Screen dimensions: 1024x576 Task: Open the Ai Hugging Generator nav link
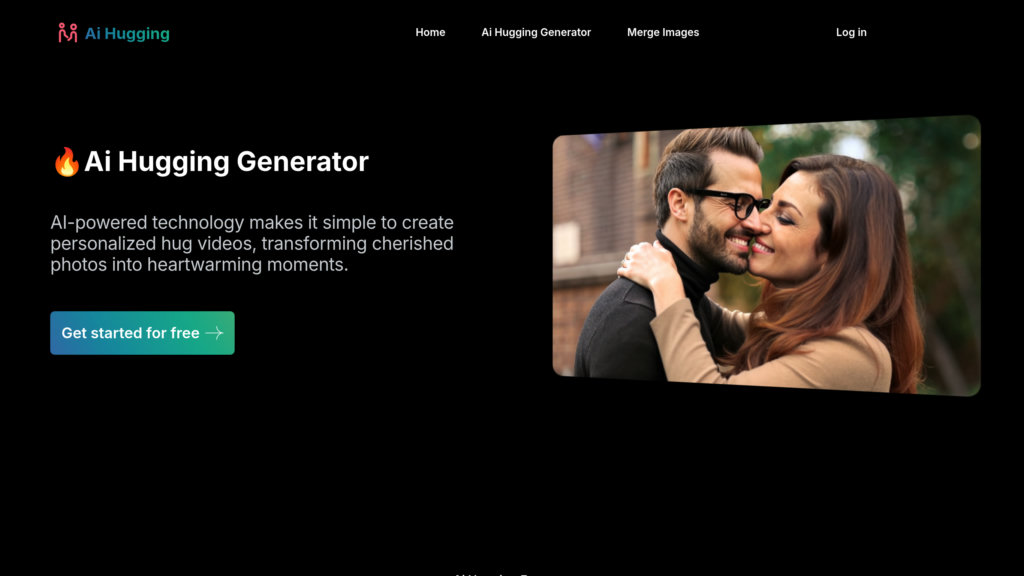coord(536,32)
